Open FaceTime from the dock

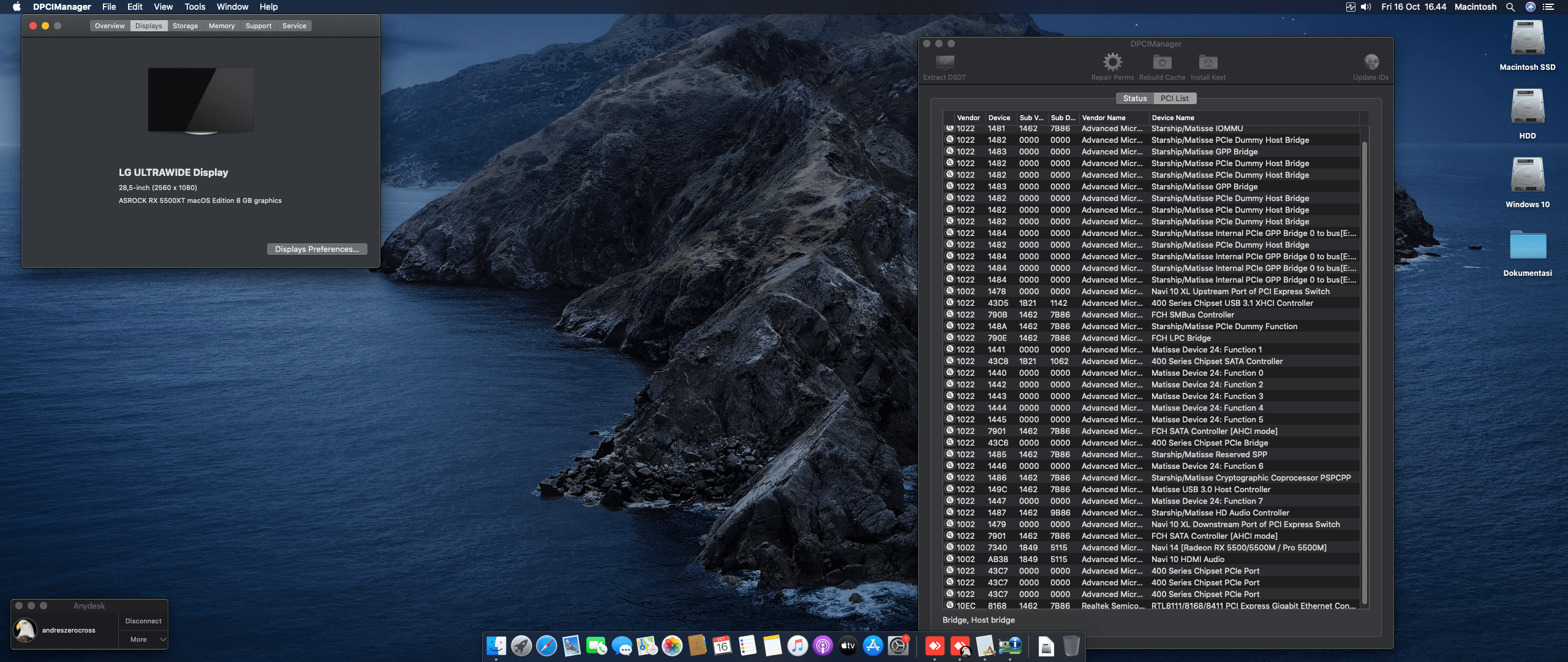pyautogui.click(x=597, y=645)
